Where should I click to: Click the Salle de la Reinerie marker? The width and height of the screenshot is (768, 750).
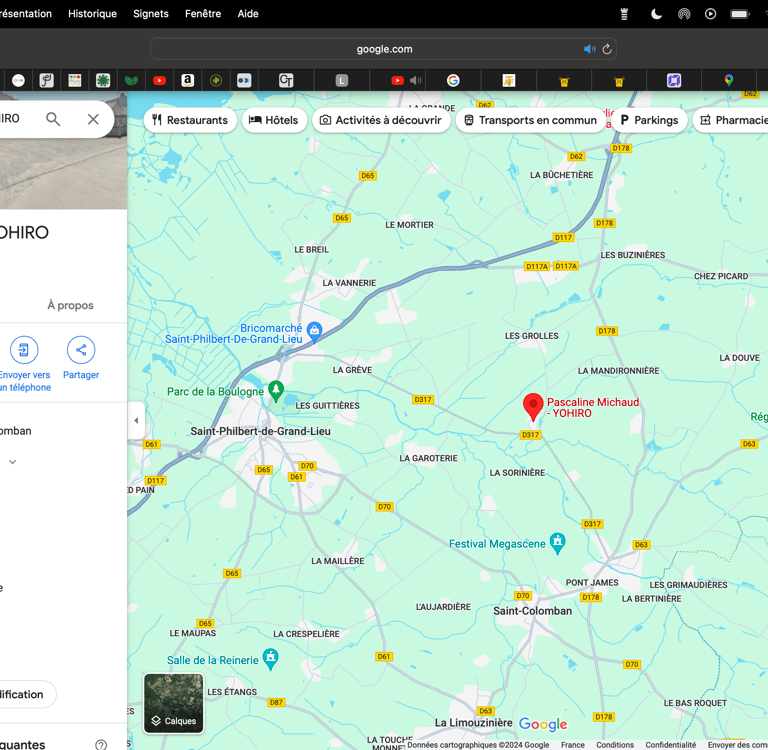[270, 659]
